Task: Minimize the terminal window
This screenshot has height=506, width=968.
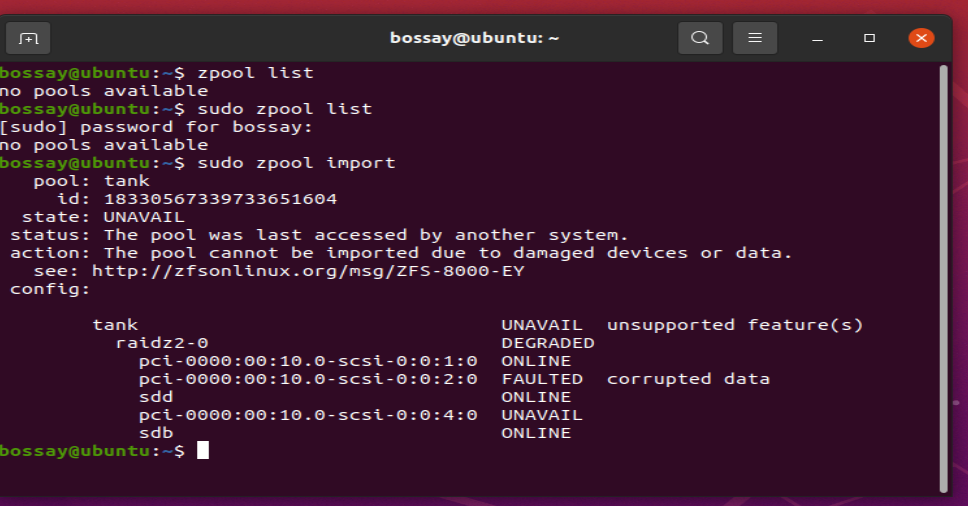Action: click(817, 38)
